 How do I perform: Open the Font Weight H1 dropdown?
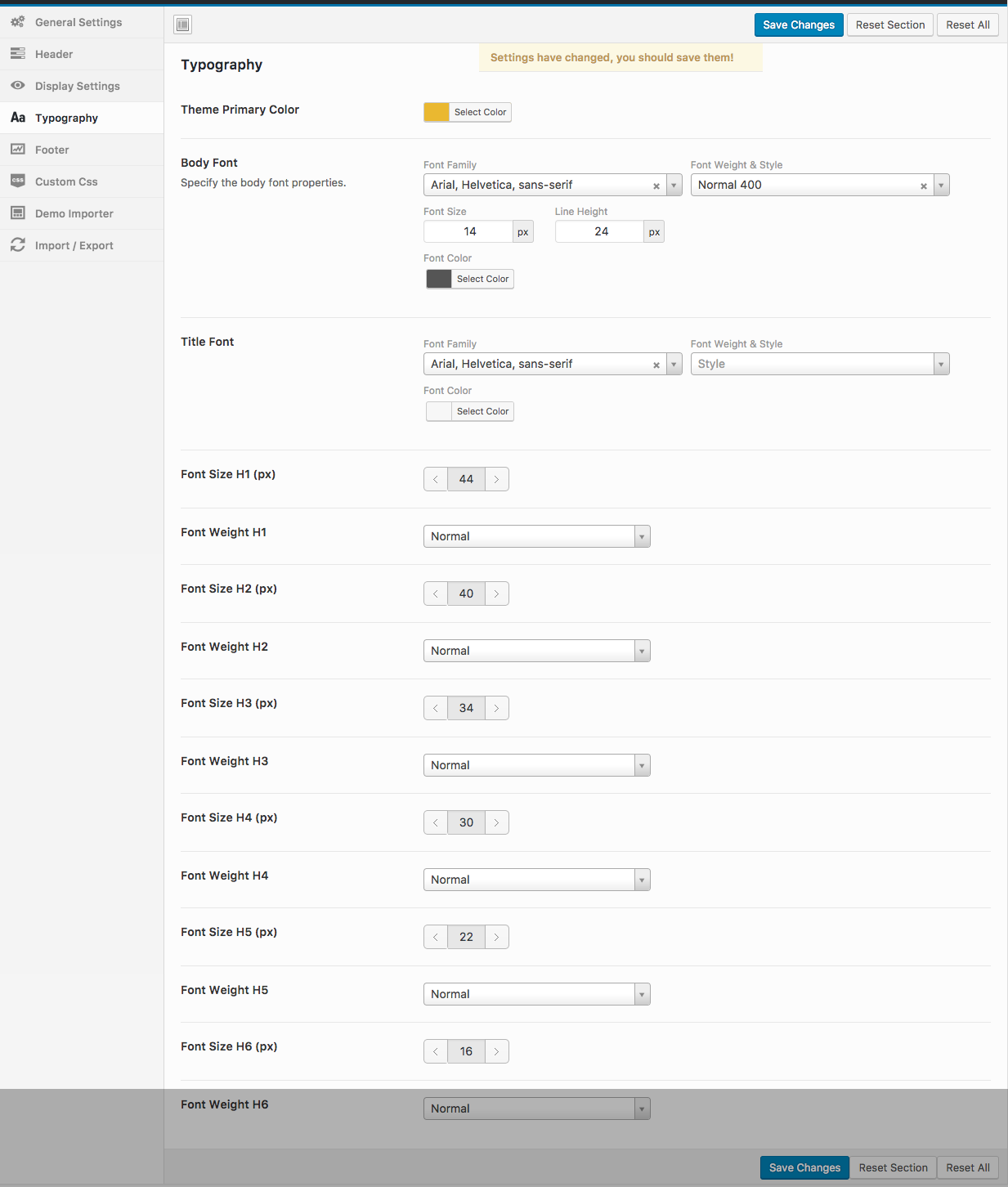537,536
